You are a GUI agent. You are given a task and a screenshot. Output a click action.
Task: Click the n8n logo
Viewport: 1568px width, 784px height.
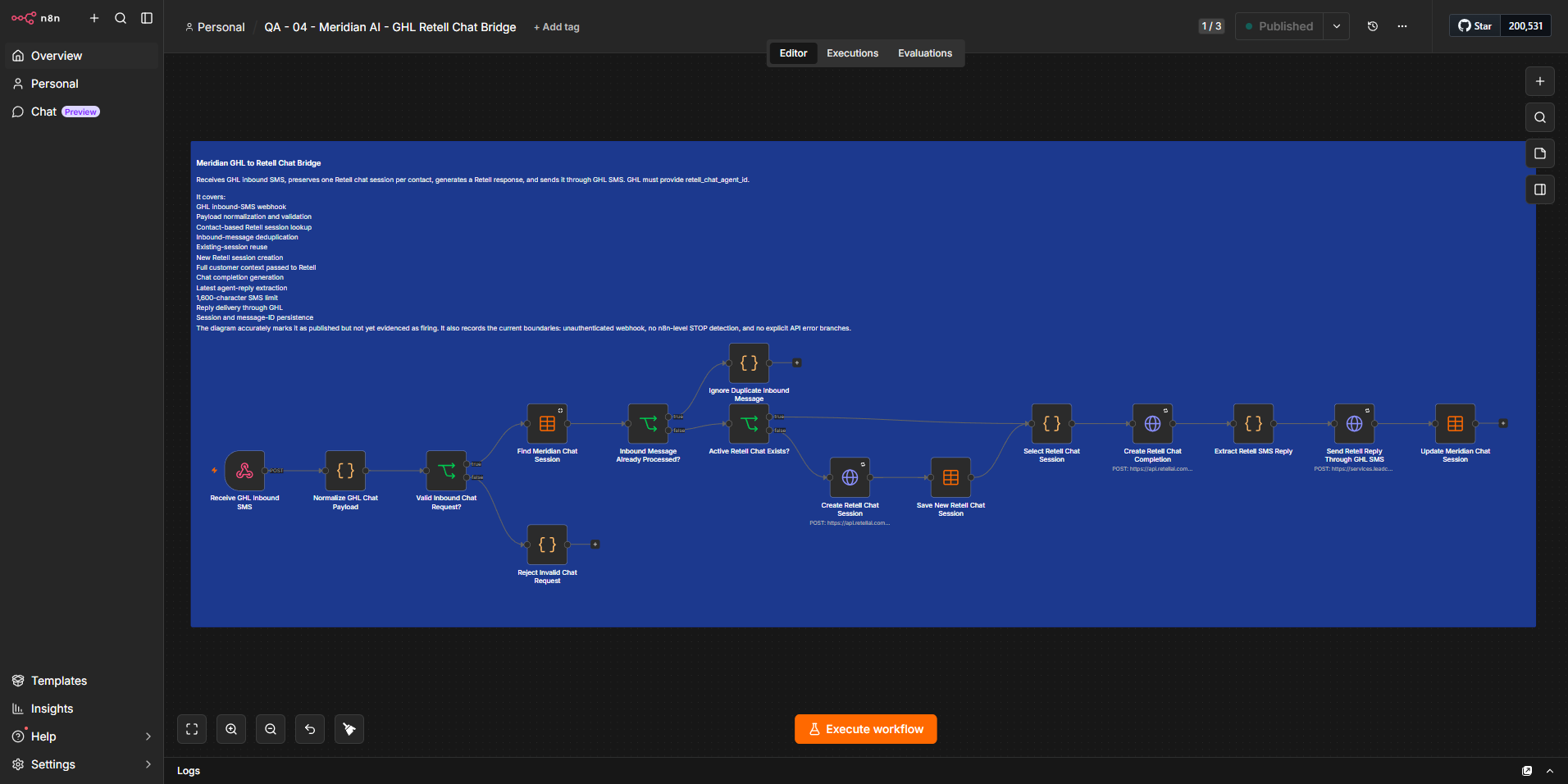(35, 18)
